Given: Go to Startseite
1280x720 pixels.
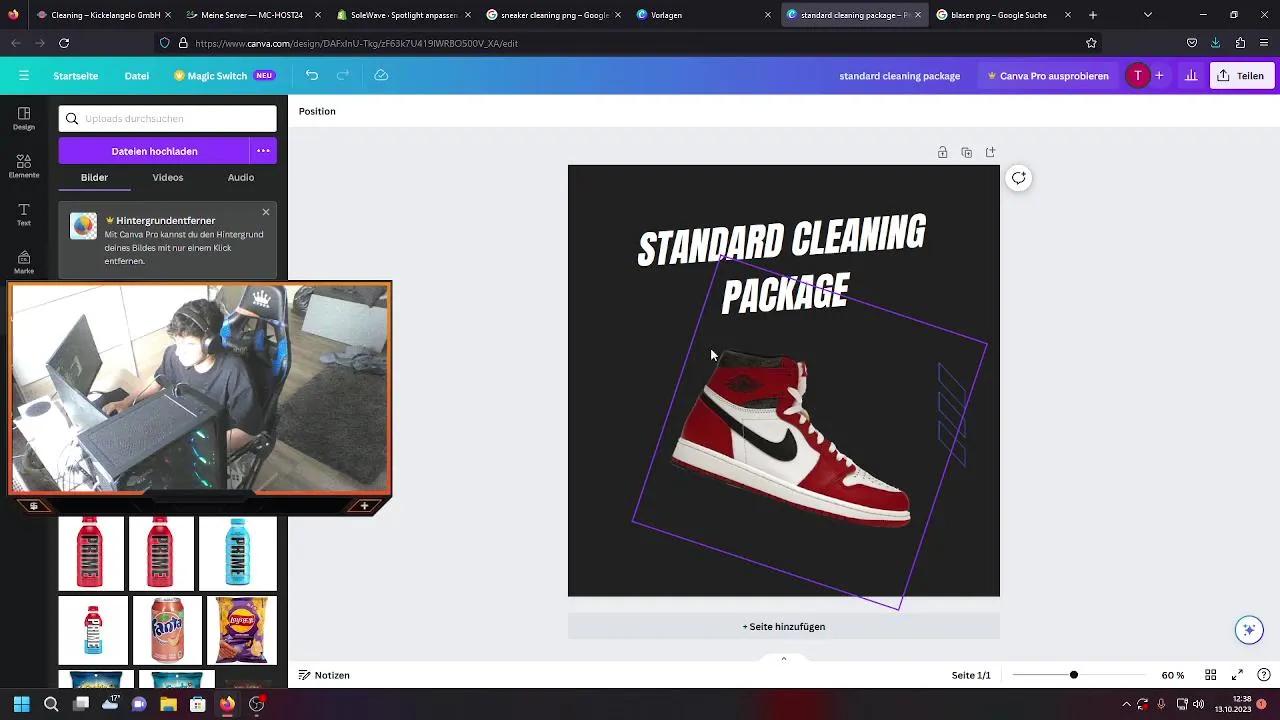Looking at the screenshot, I should click(76, 75).
